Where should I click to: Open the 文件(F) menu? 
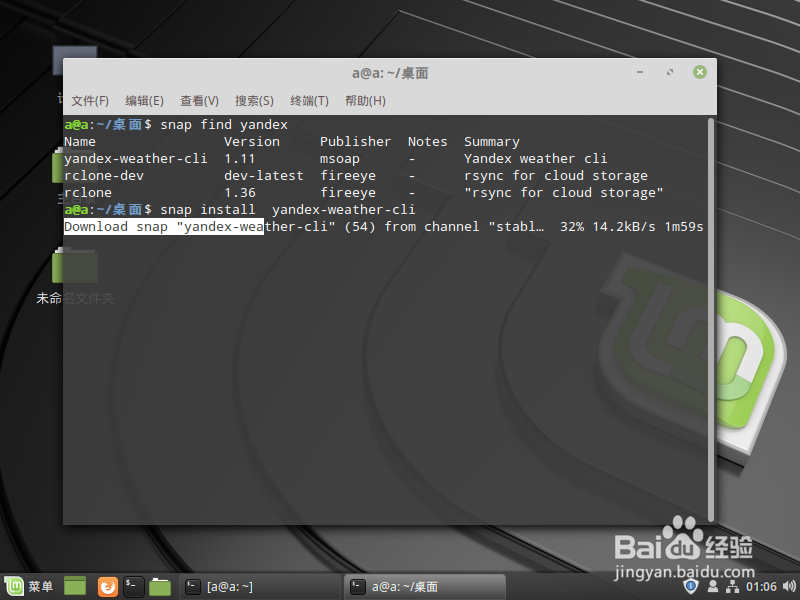pos(90,101)
